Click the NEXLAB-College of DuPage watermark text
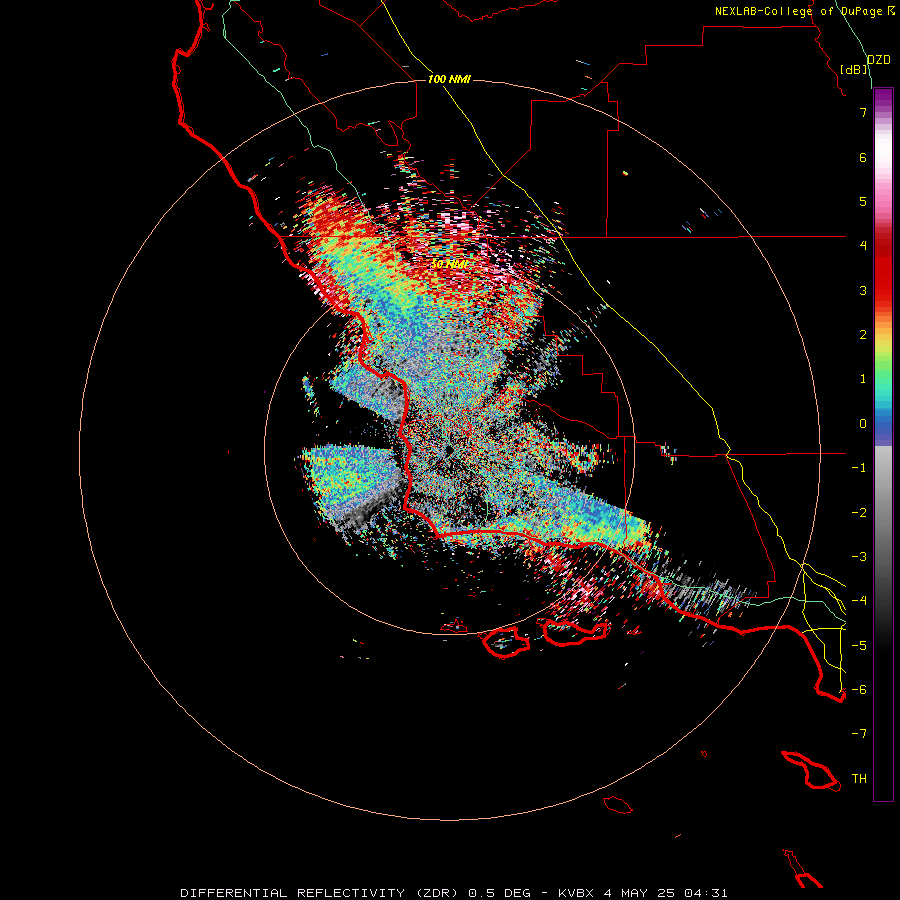900x900 pixels. [x=804, y=11]
